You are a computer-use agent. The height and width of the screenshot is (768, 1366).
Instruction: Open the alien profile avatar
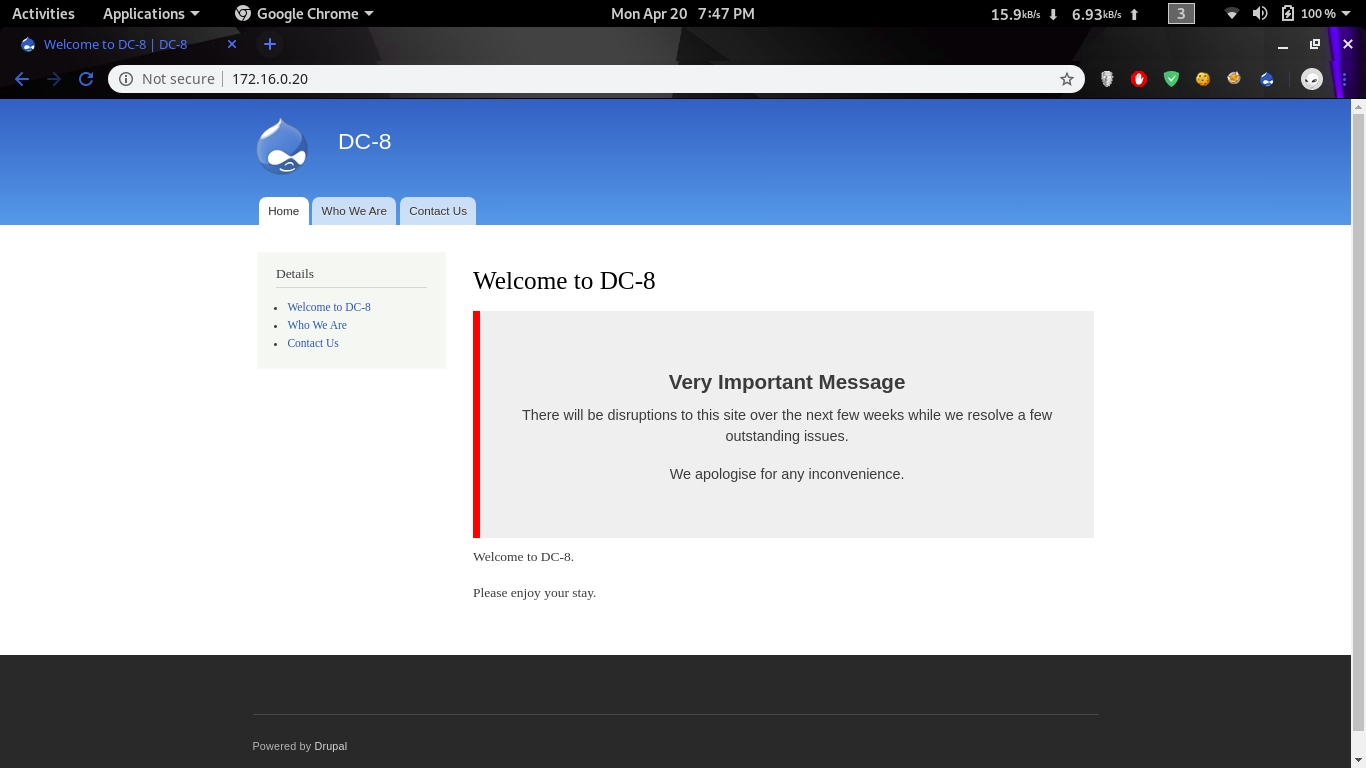point(1312,79)
